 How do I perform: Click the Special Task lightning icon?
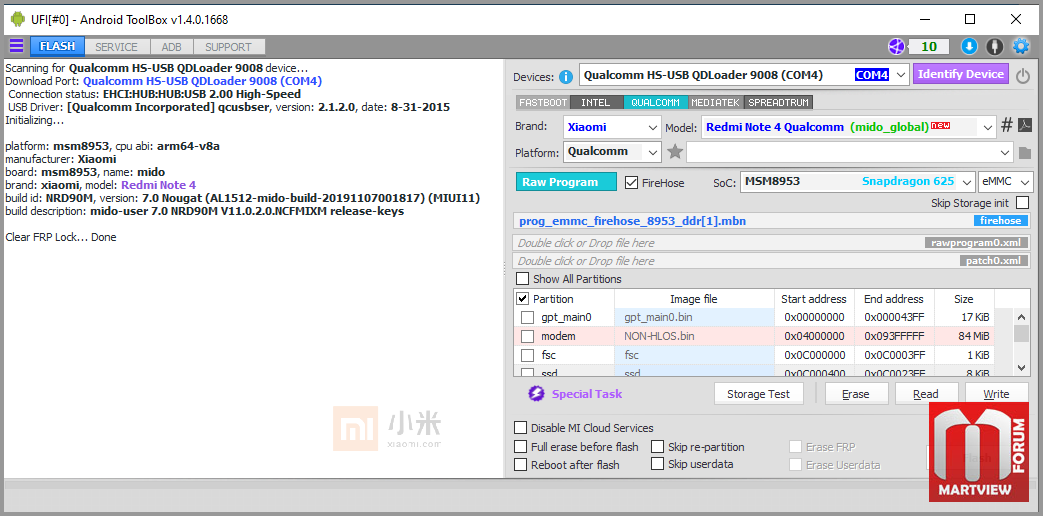[x=536, y=394]
